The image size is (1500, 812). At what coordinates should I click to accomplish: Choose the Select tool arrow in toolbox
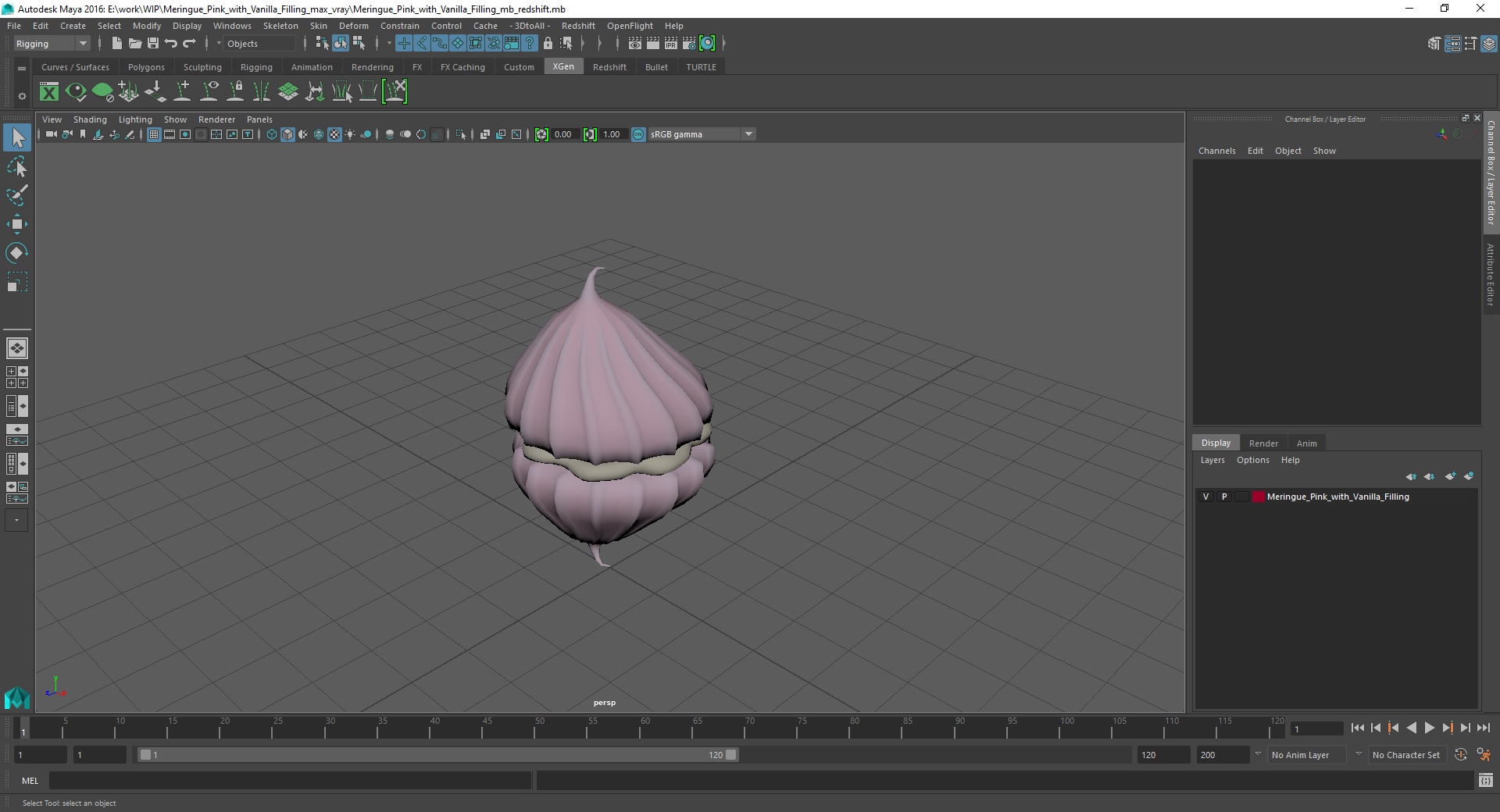[x=16, y=138]
